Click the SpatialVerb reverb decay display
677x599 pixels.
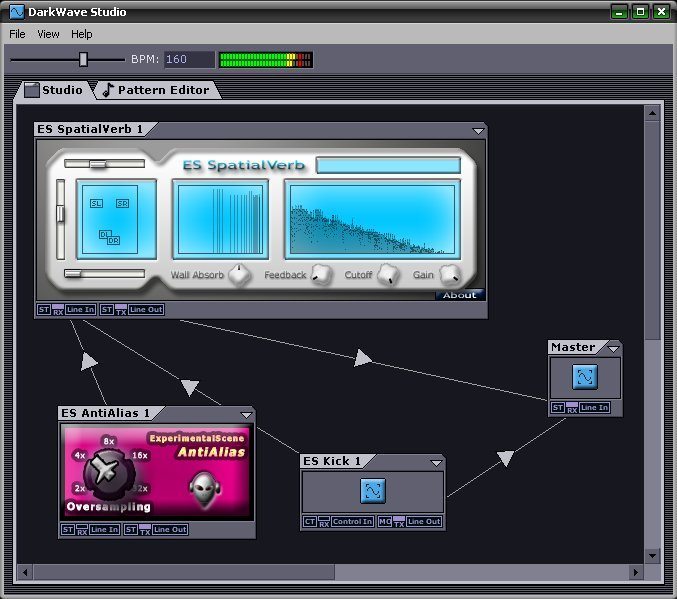point(372,219)
